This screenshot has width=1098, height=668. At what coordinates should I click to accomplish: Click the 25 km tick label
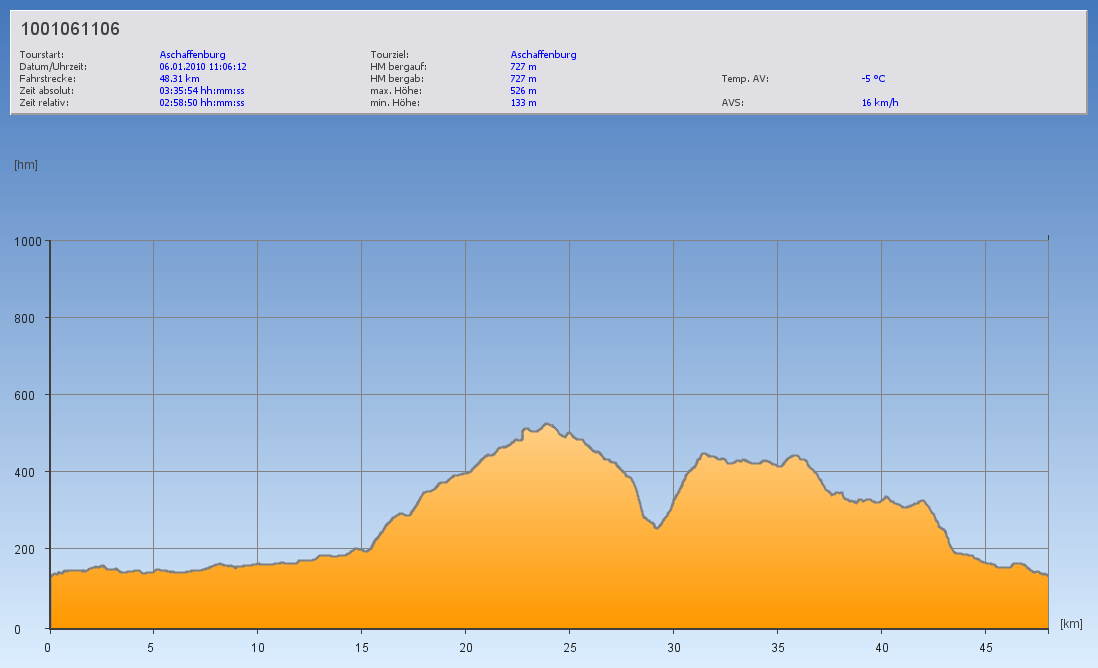569,646
